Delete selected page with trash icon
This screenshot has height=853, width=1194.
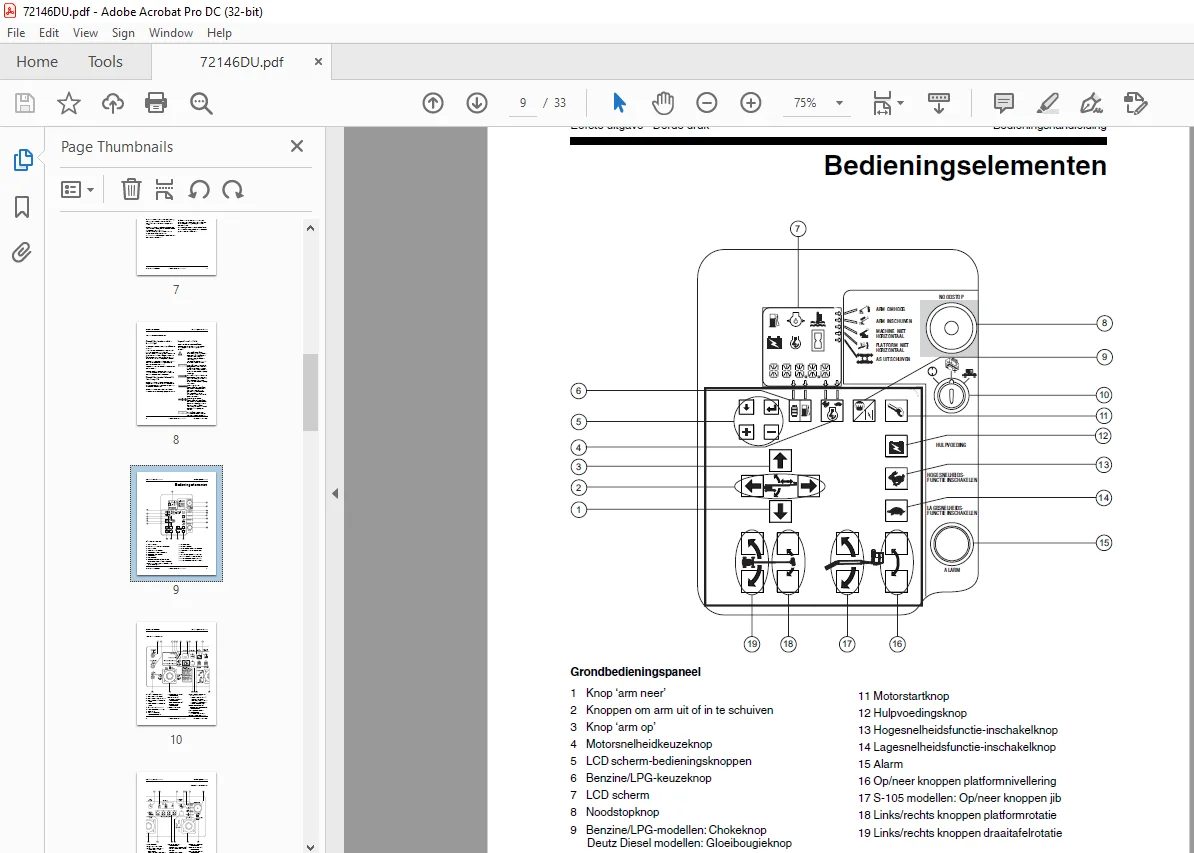tap(131, 189)
